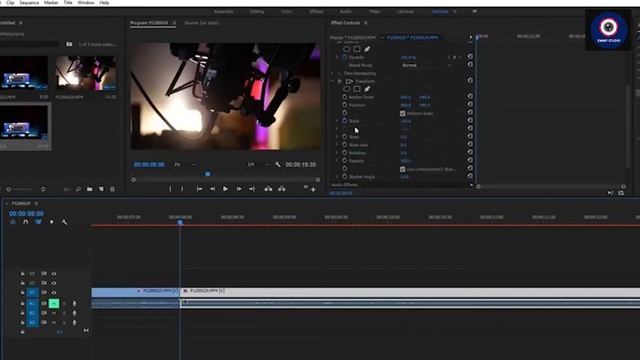This screenshot has height=360, width=640.
Task: Click the Lift button in Program monitor
Action: tap(268, 189)
